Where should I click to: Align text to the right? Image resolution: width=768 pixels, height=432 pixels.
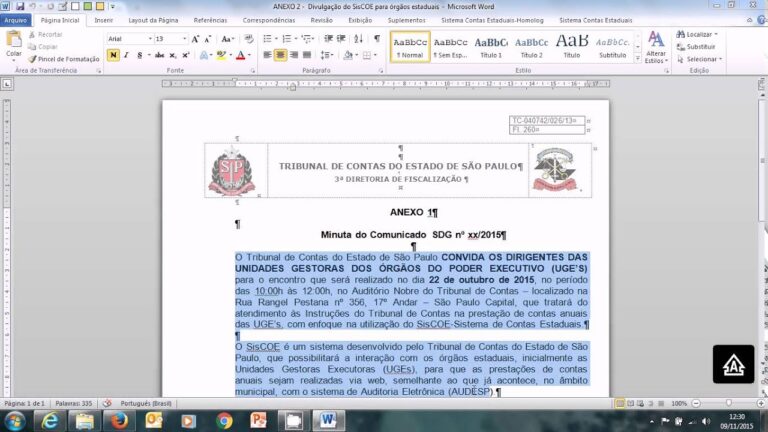click(294, 55)
